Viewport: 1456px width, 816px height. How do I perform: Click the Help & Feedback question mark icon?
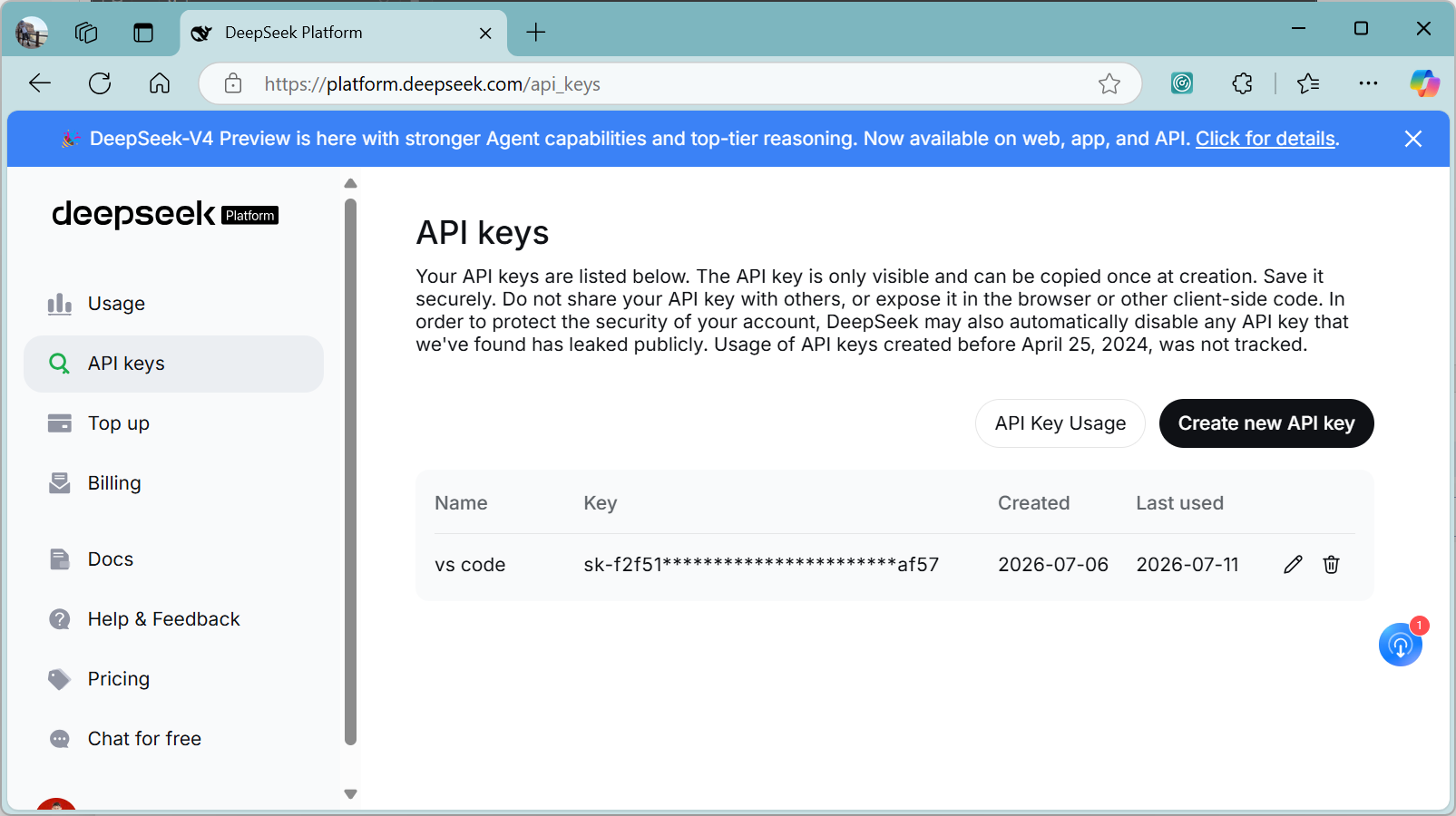[x=60, y=619]
